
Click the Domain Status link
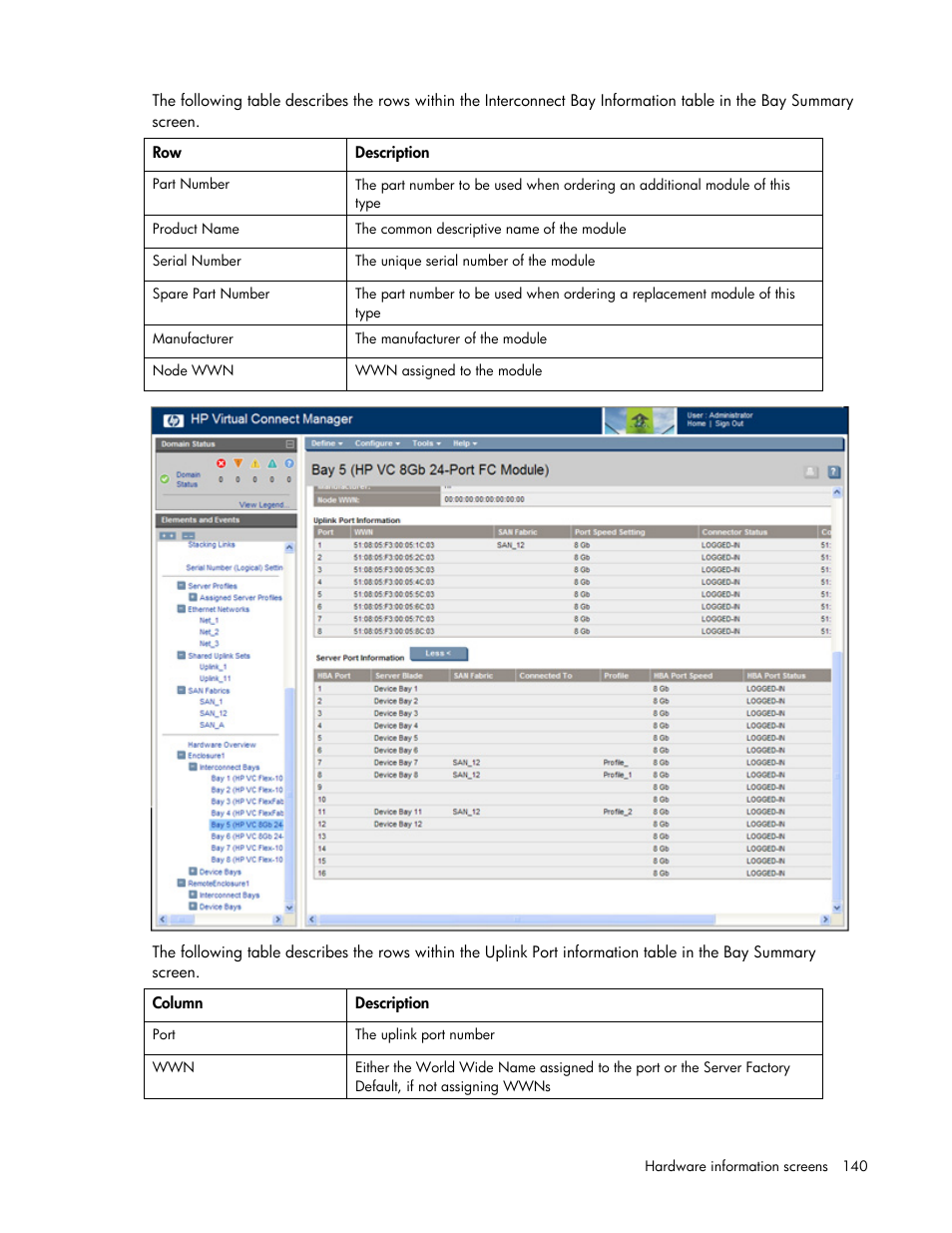(189, 479)
